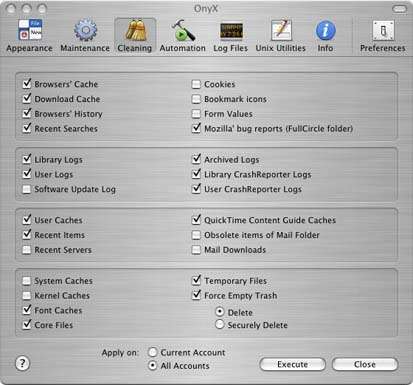Uncheck Browsers' Cache
The width and height of the screenshot is (413, 385).
[27, 84]
